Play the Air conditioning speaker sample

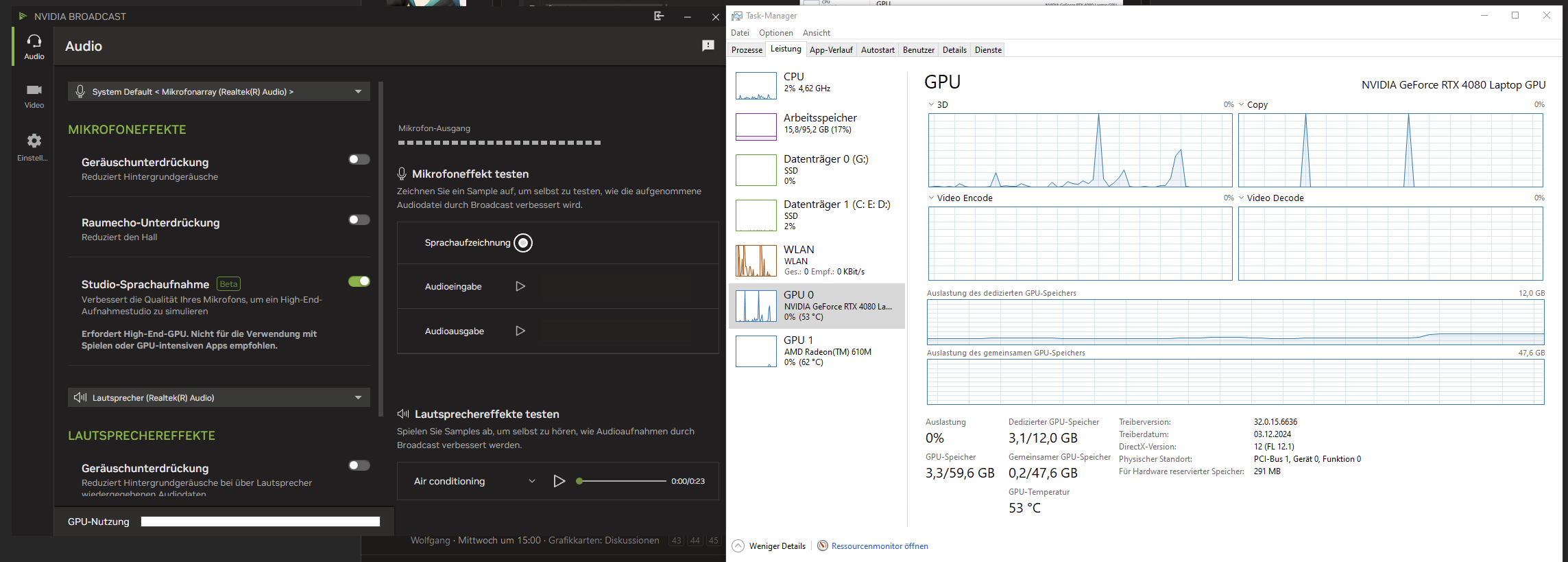[559, 481]
